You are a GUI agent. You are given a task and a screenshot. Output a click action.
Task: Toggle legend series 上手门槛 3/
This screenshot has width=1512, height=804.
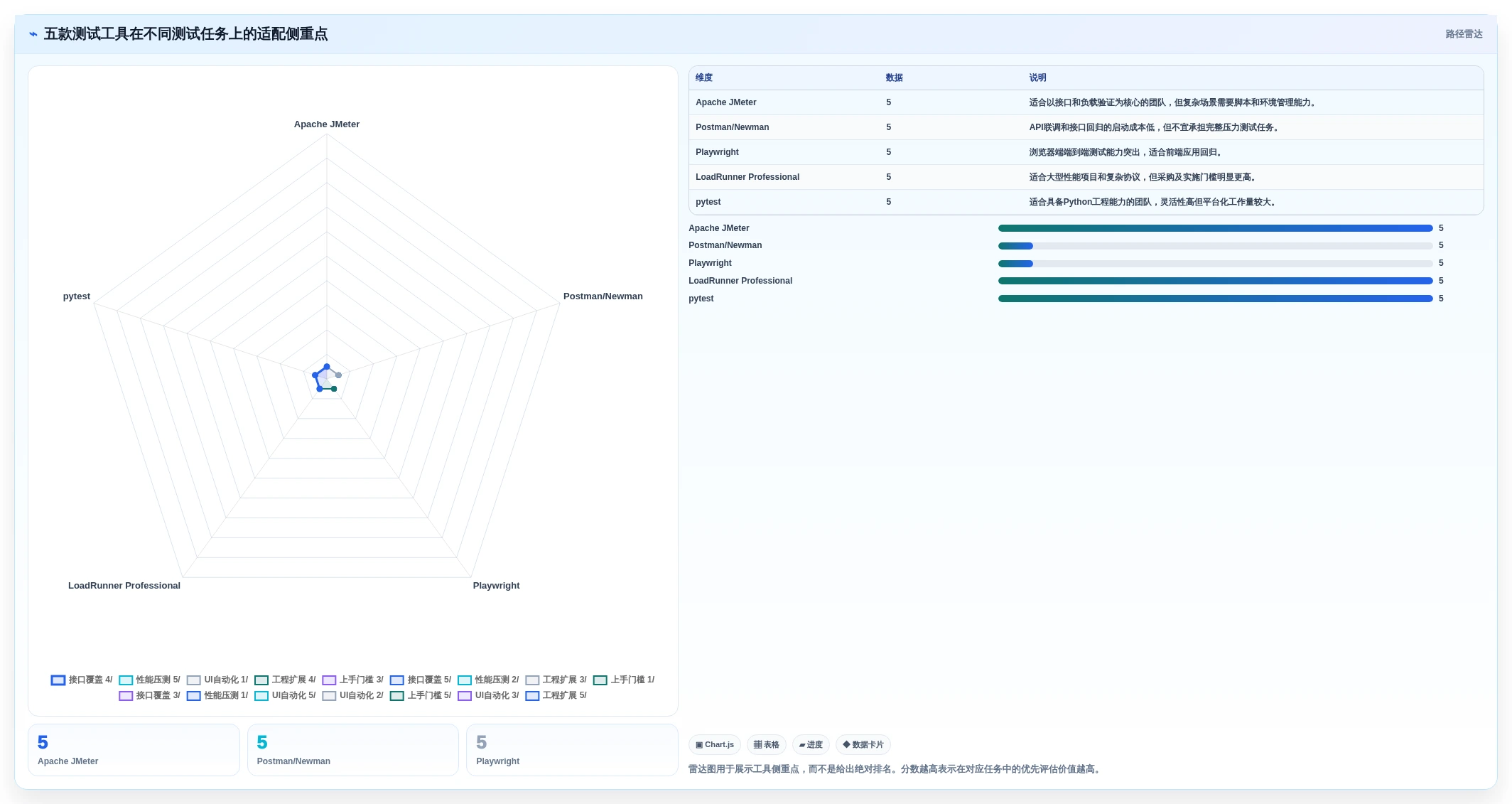[x=352, y=680]
